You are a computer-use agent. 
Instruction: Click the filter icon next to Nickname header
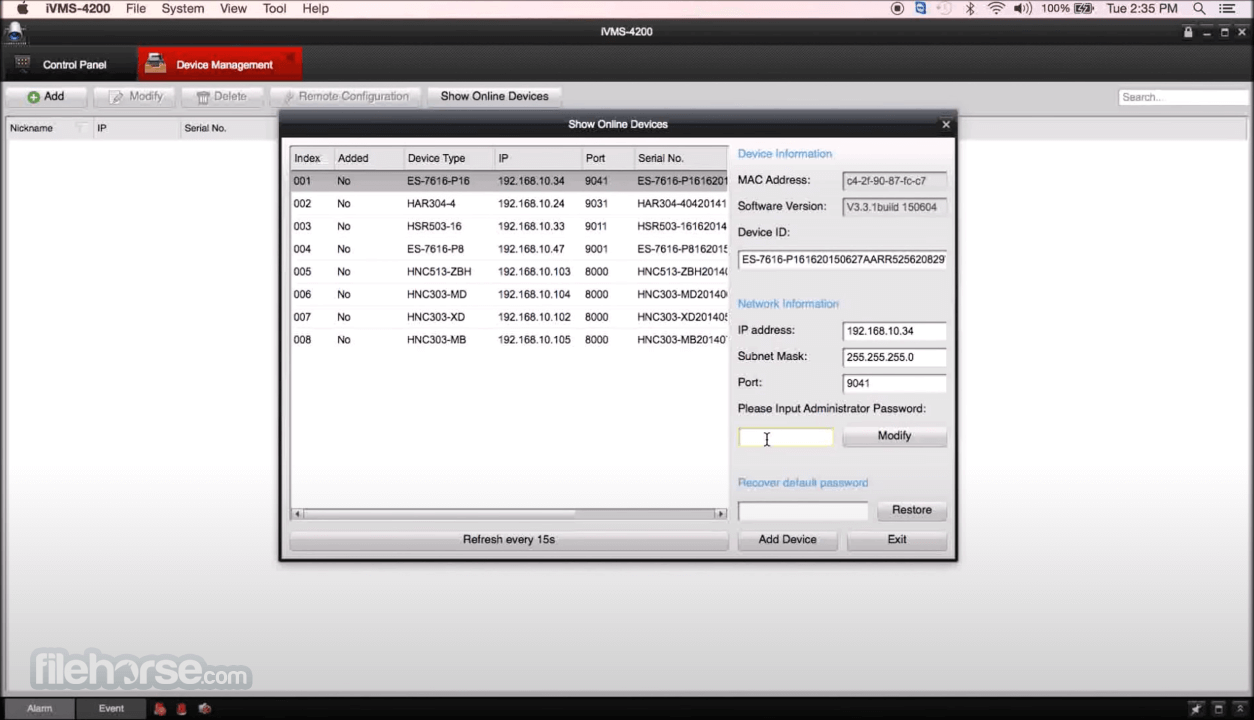click(x=79, y=128)
